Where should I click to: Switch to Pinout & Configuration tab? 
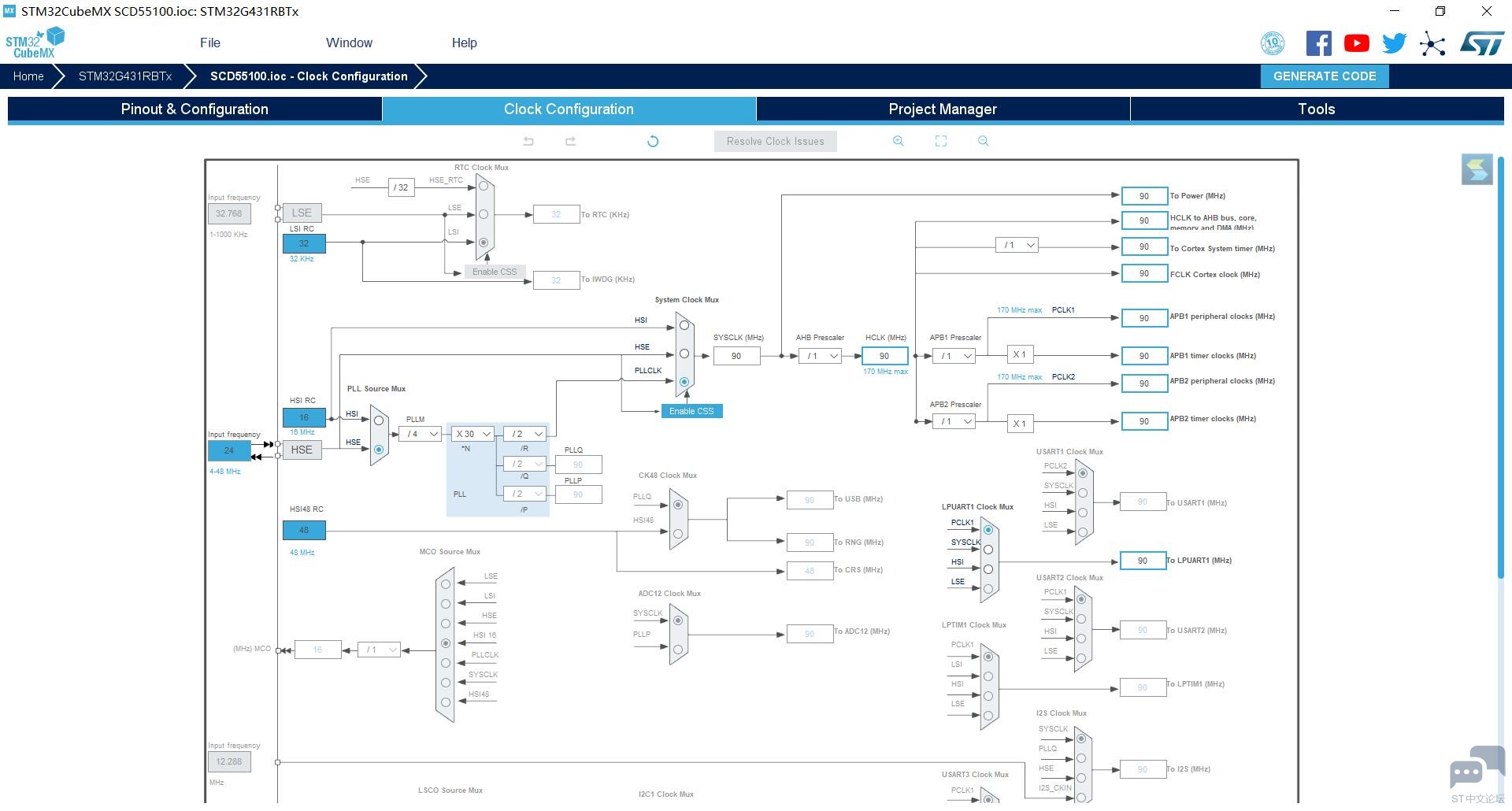pyautogui.click(x=195, y=109)
